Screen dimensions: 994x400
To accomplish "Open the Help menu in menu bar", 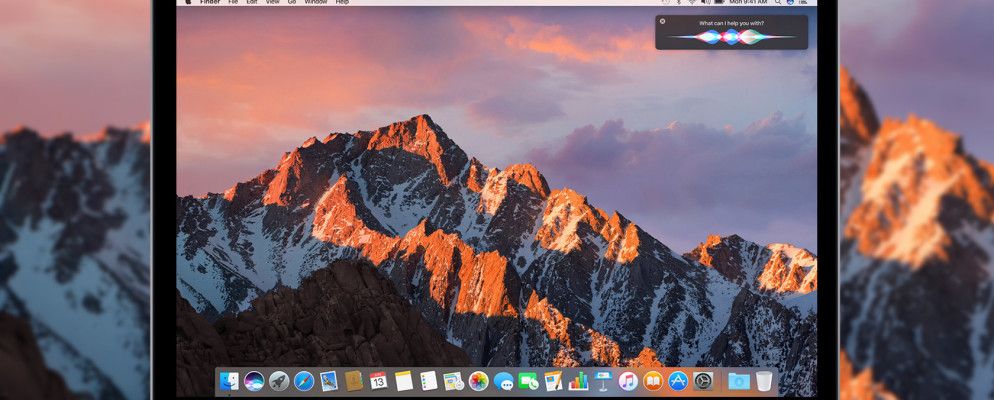I will click(x=342, y=3).
